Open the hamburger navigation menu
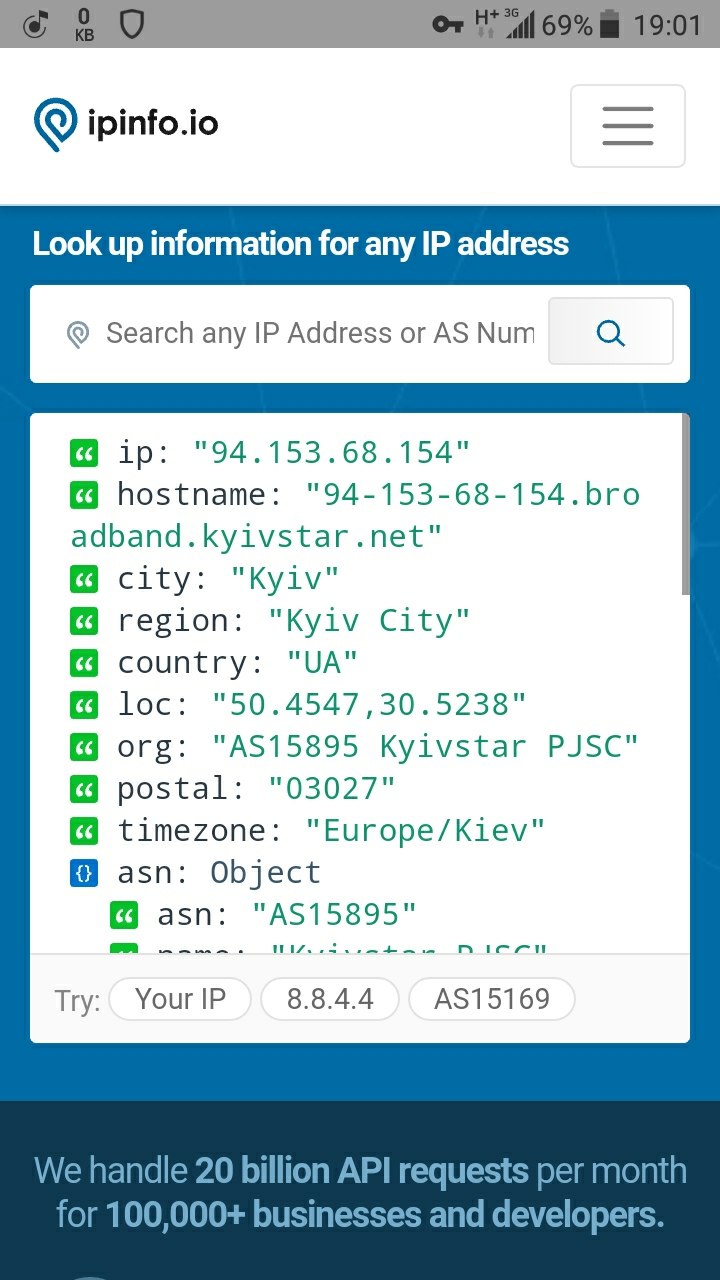 point(628,126)
